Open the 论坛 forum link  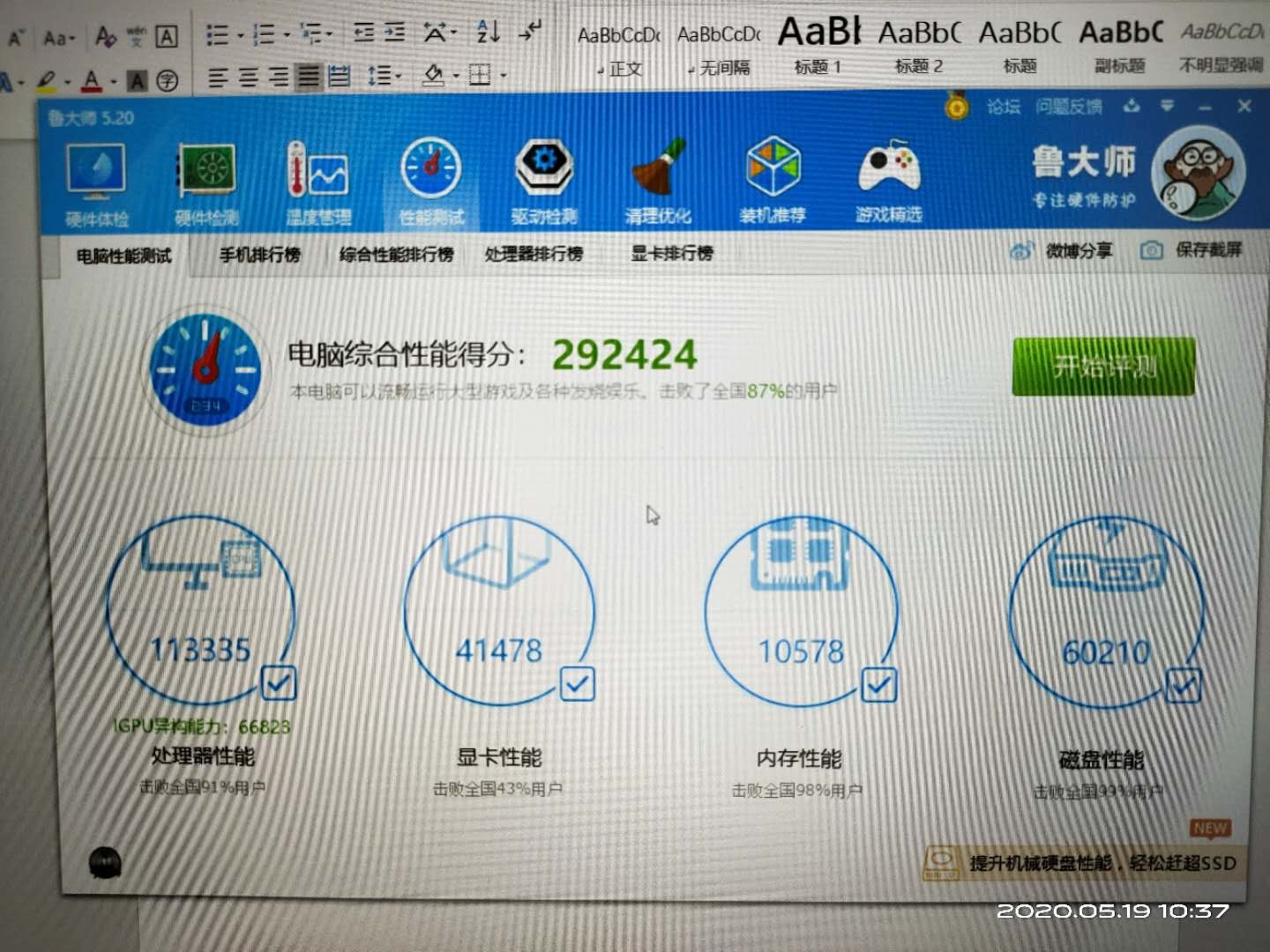tap(1003, 107)
